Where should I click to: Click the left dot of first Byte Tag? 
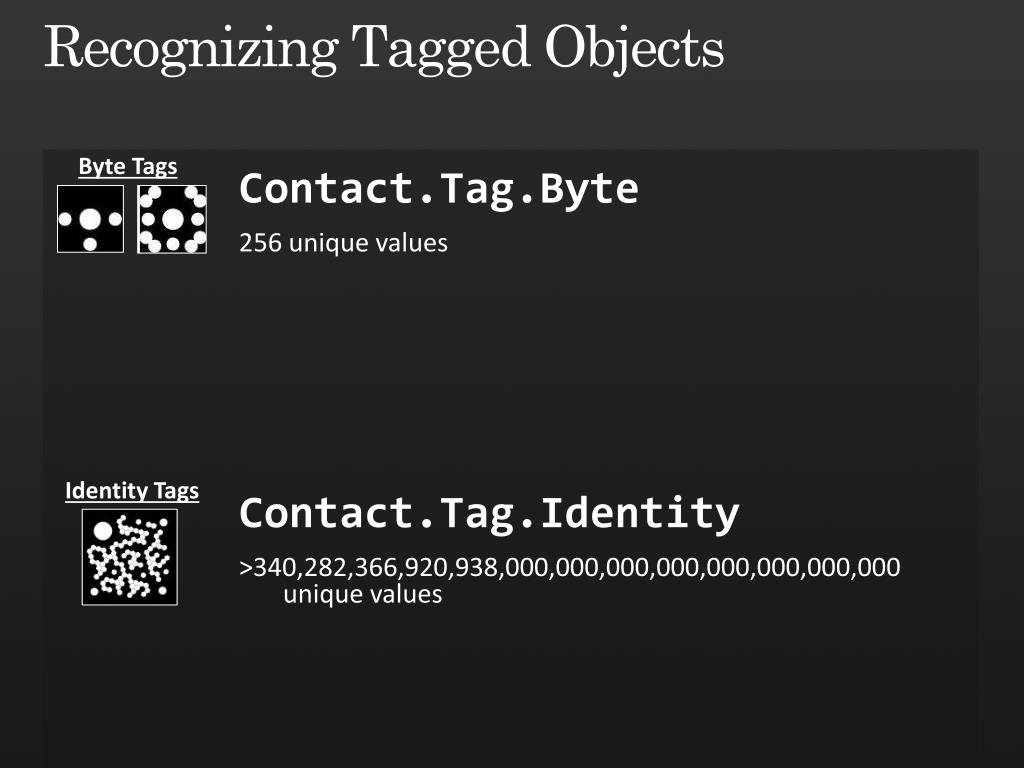(x=65, y=219)
